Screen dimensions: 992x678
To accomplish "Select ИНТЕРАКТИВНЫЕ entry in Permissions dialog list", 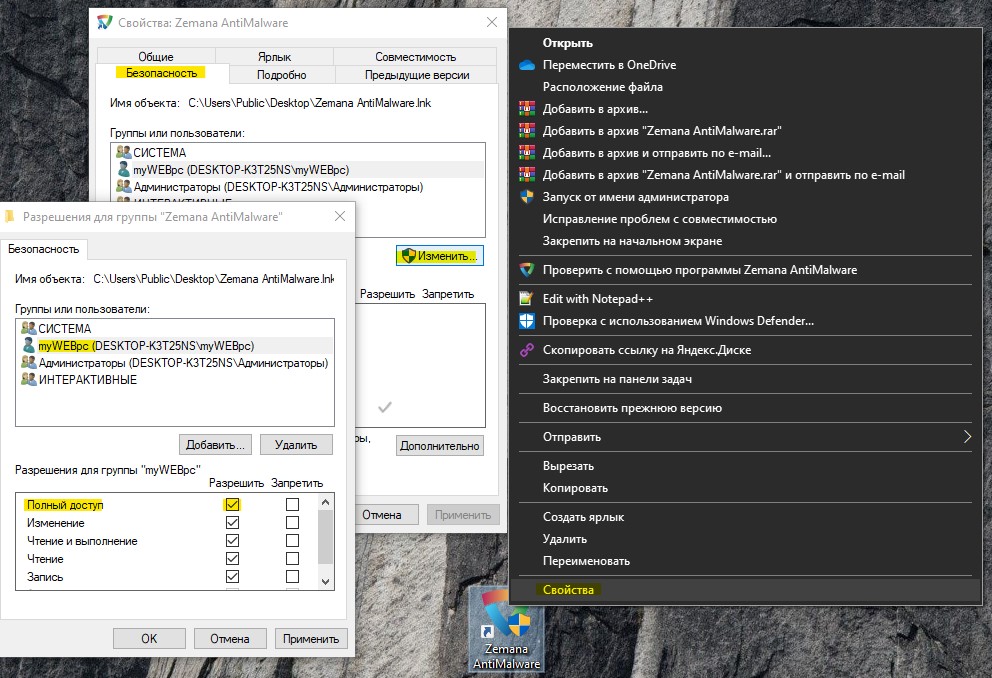I will pos(175,379).
